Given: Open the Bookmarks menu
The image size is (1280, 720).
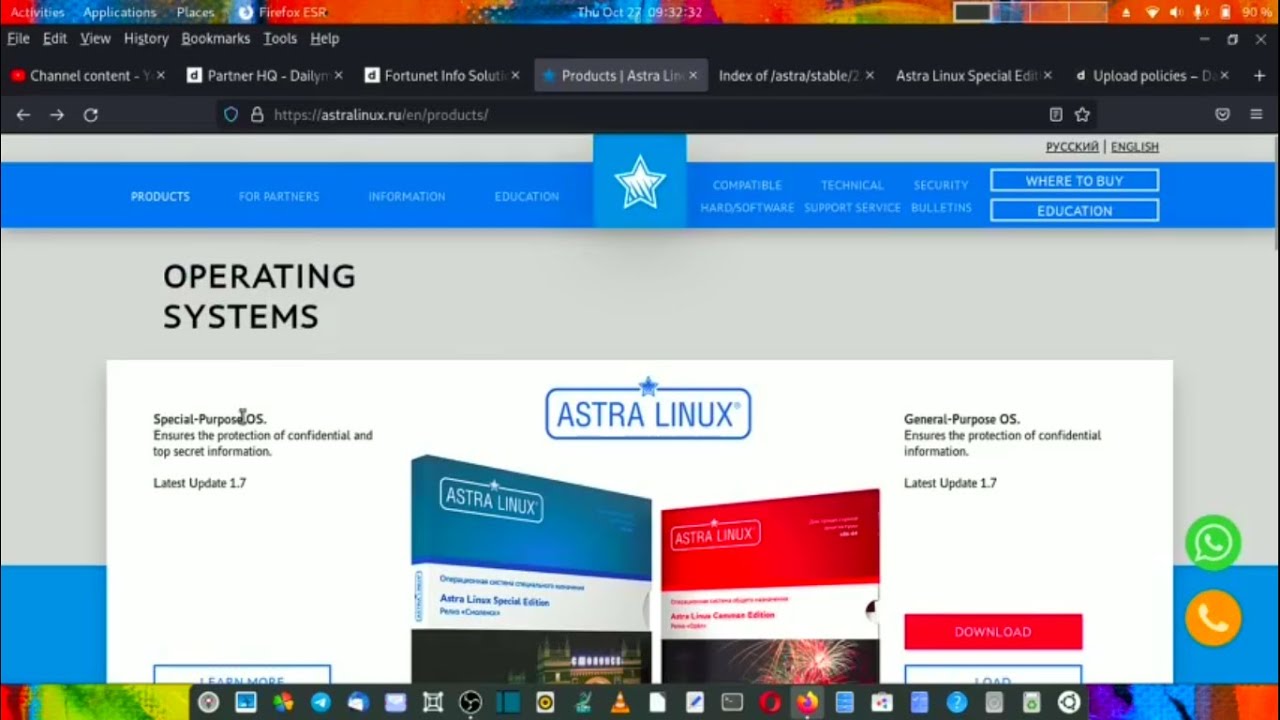Looking at the screenshot, I should pos(216,38).
